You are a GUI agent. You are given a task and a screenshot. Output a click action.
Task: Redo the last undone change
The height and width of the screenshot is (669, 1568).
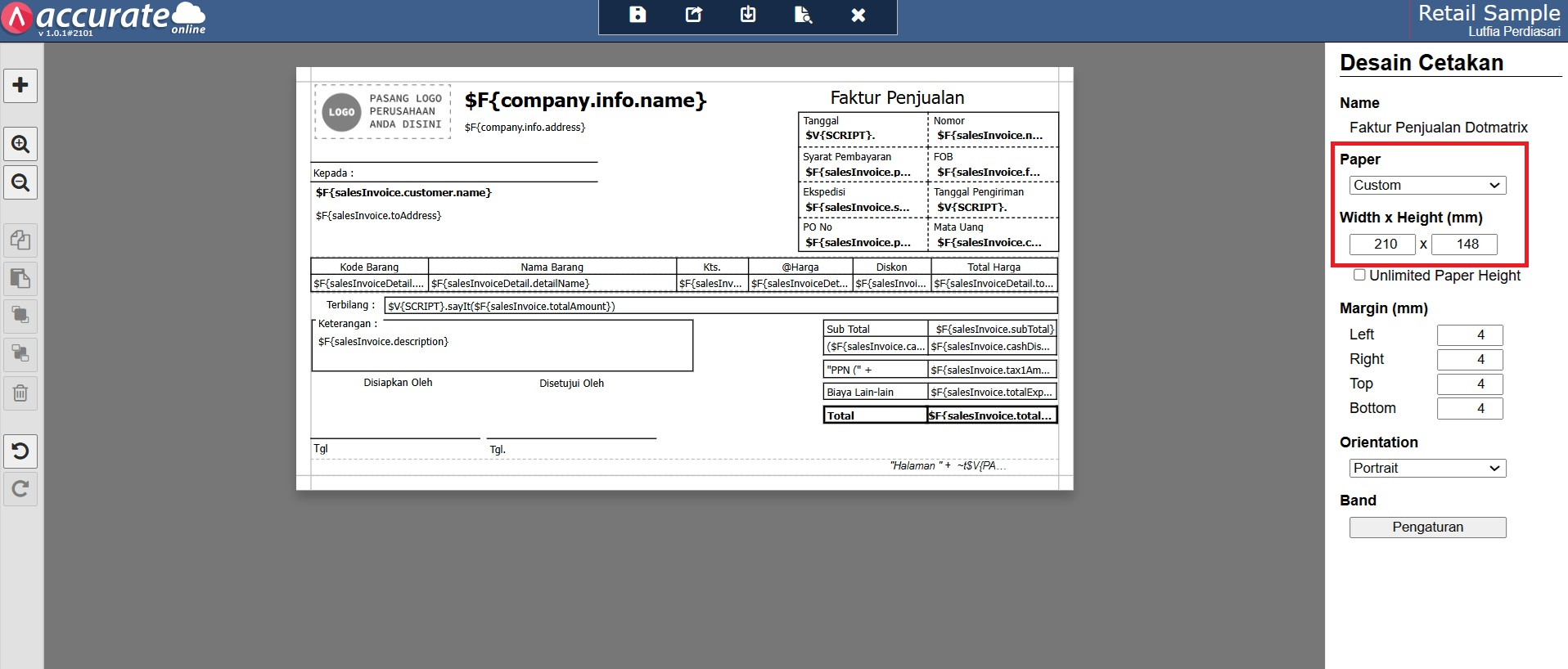(20, 489)
